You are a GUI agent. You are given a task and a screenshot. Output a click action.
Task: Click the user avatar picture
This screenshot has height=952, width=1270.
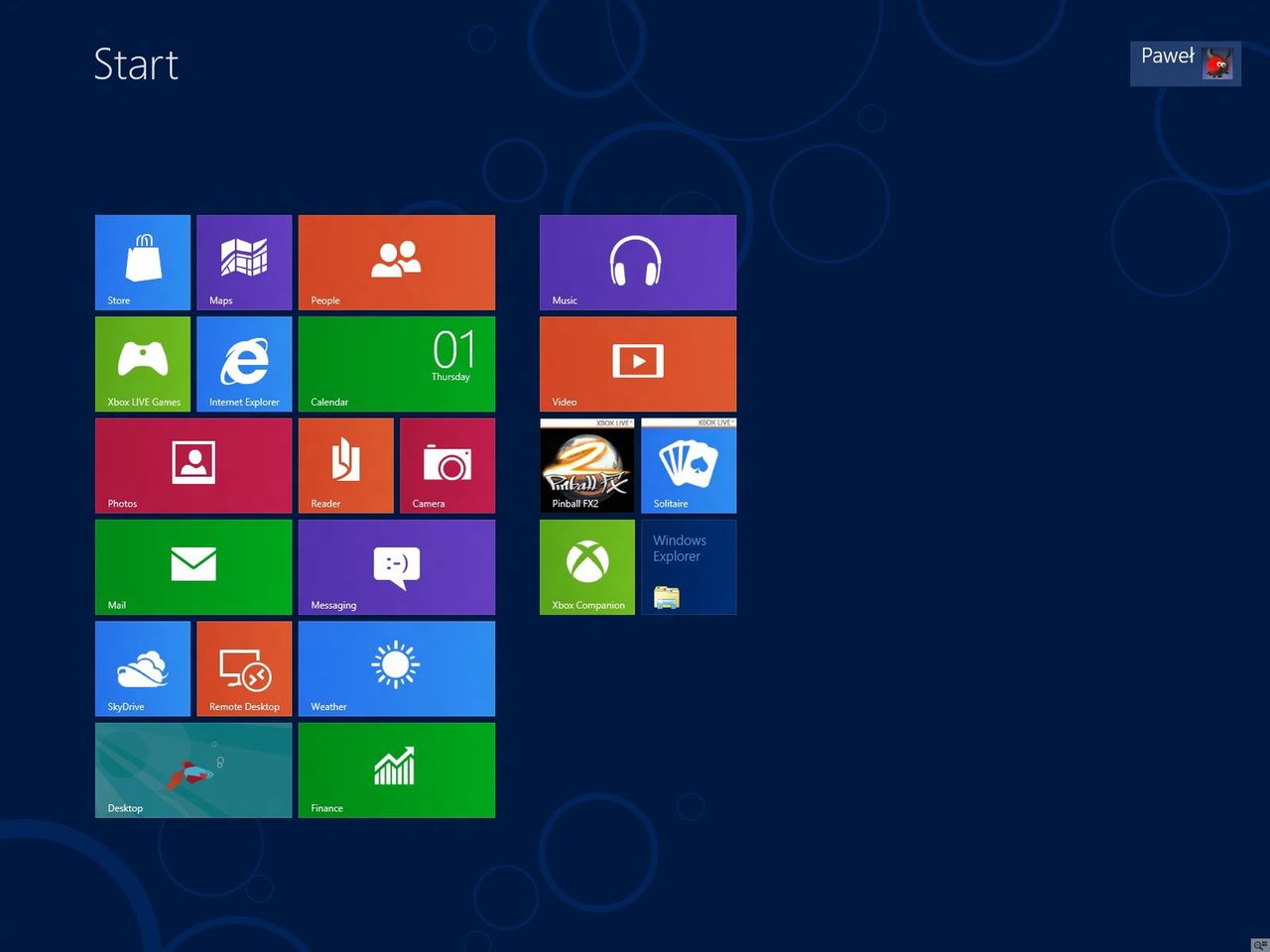(1217, 63)
